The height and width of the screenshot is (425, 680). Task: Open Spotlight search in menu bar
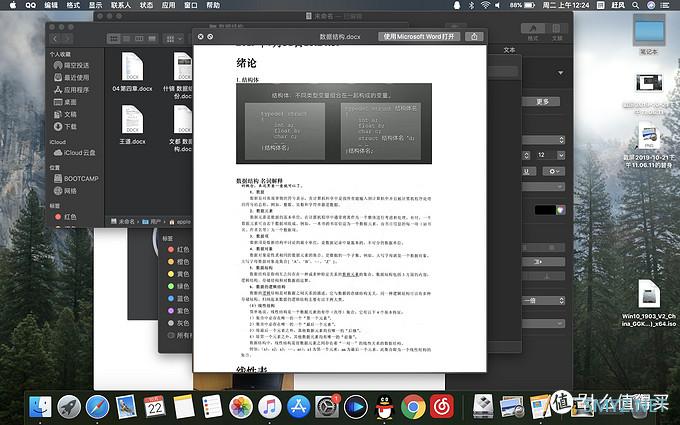click(635, 5)
